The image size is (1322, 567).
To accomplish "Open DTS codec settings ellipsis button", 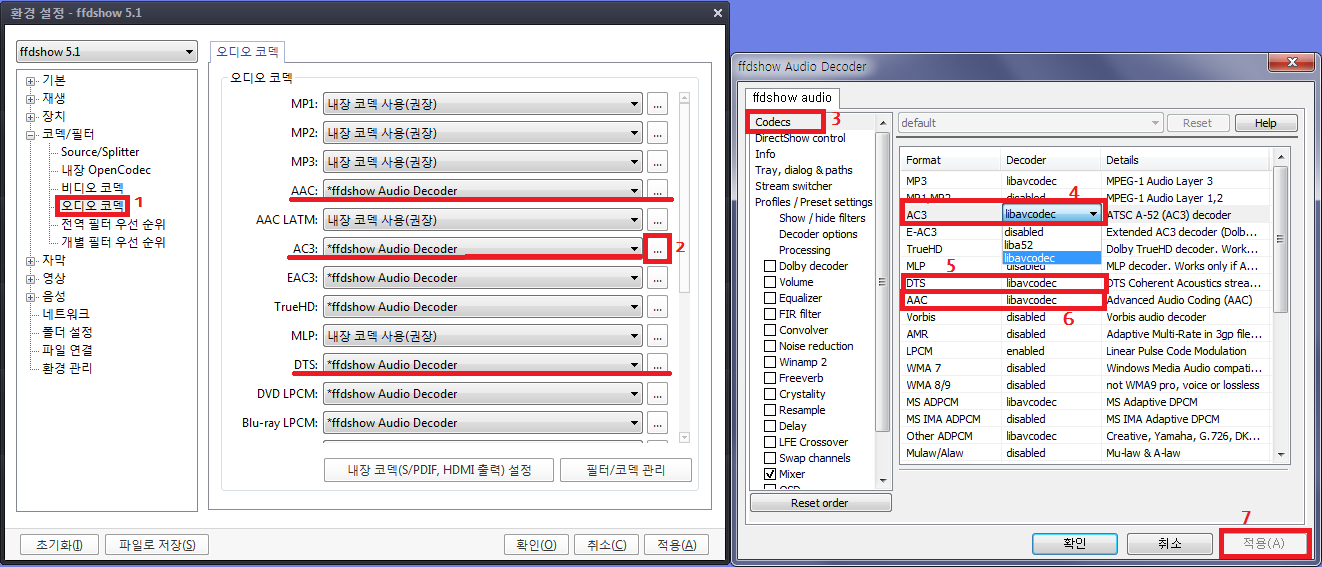I will tap(656, 364).
